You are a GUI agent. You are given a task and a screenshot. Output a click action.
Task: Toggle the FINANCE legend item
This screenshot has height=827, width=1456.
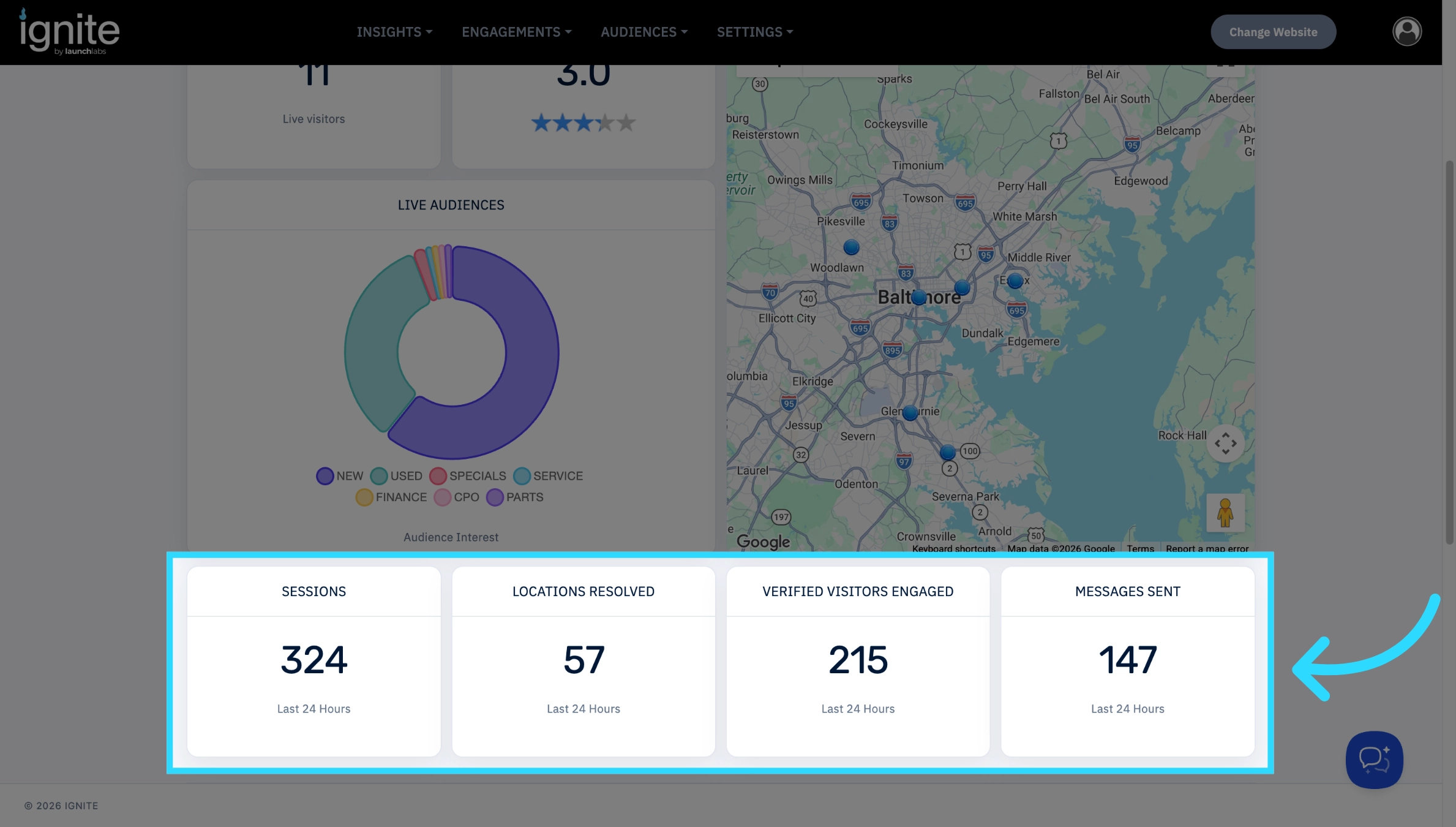[391, 497]
